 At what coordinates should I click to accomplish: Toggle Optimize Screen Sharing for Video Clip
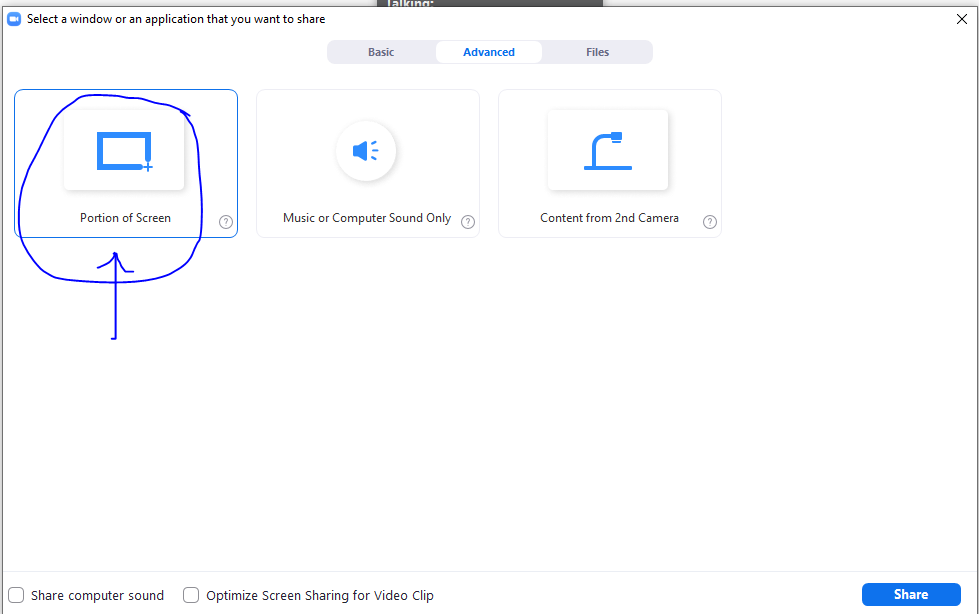[x=191, y=595]
